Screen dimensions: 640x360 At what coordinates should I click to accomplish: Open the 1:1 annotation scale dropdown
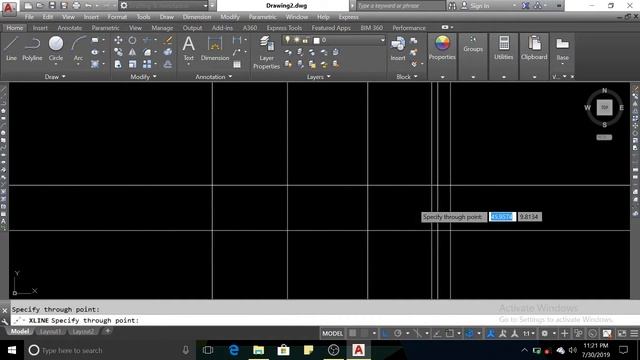[528, 333]
